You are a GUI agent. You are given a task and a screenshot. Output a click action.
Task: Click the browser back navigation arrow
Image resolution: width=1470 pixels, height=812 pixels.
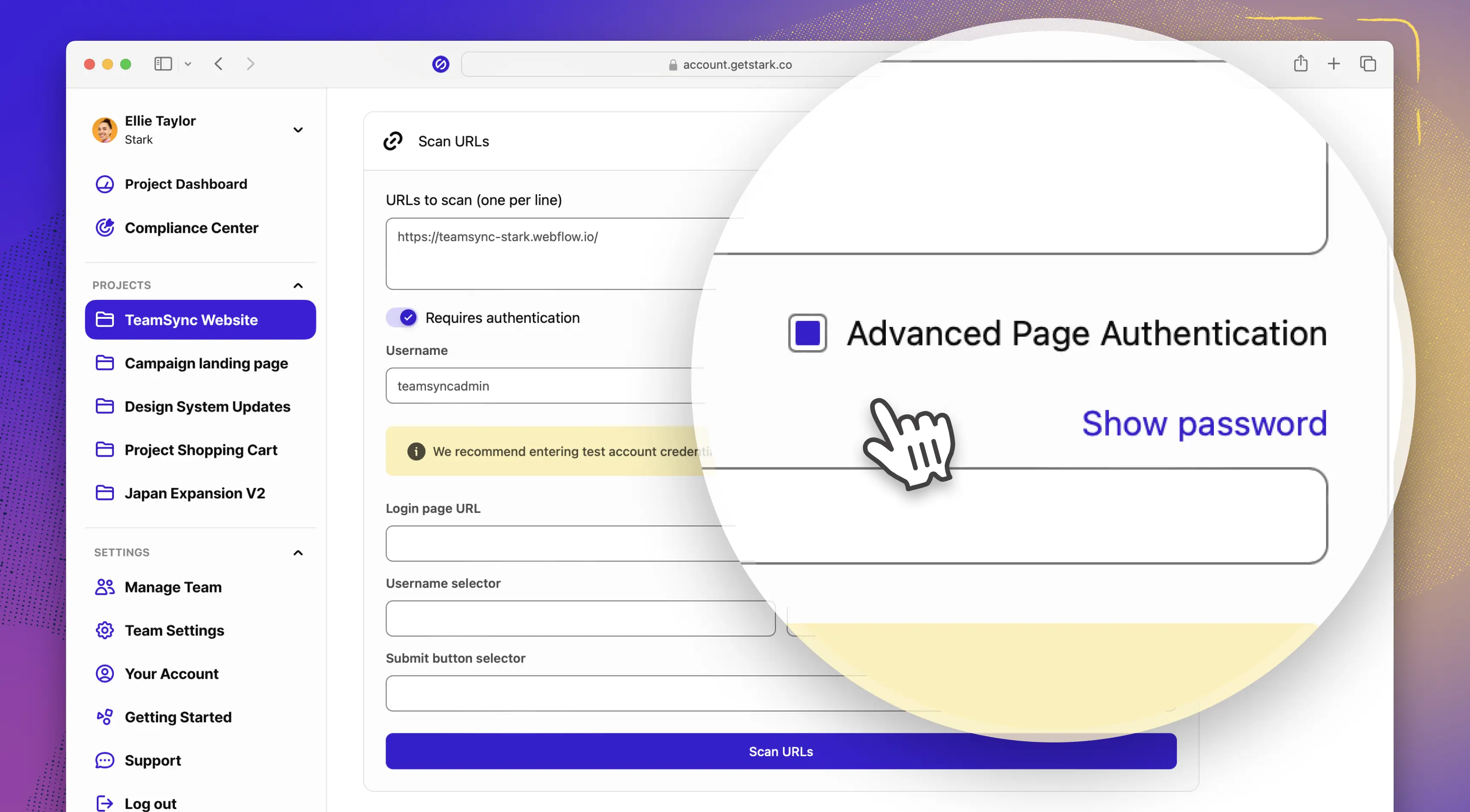(x=218, y=63)
